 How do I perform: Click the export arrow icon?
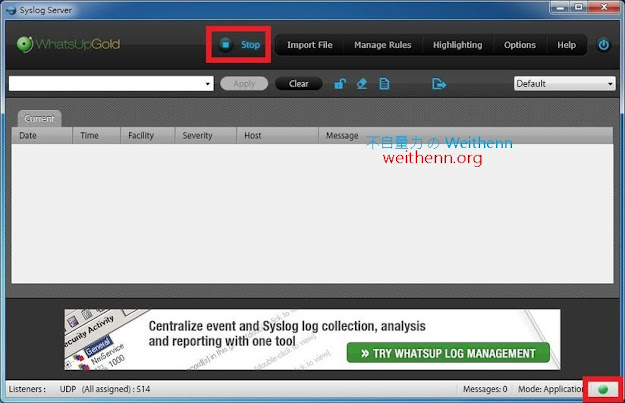point(438,84)
